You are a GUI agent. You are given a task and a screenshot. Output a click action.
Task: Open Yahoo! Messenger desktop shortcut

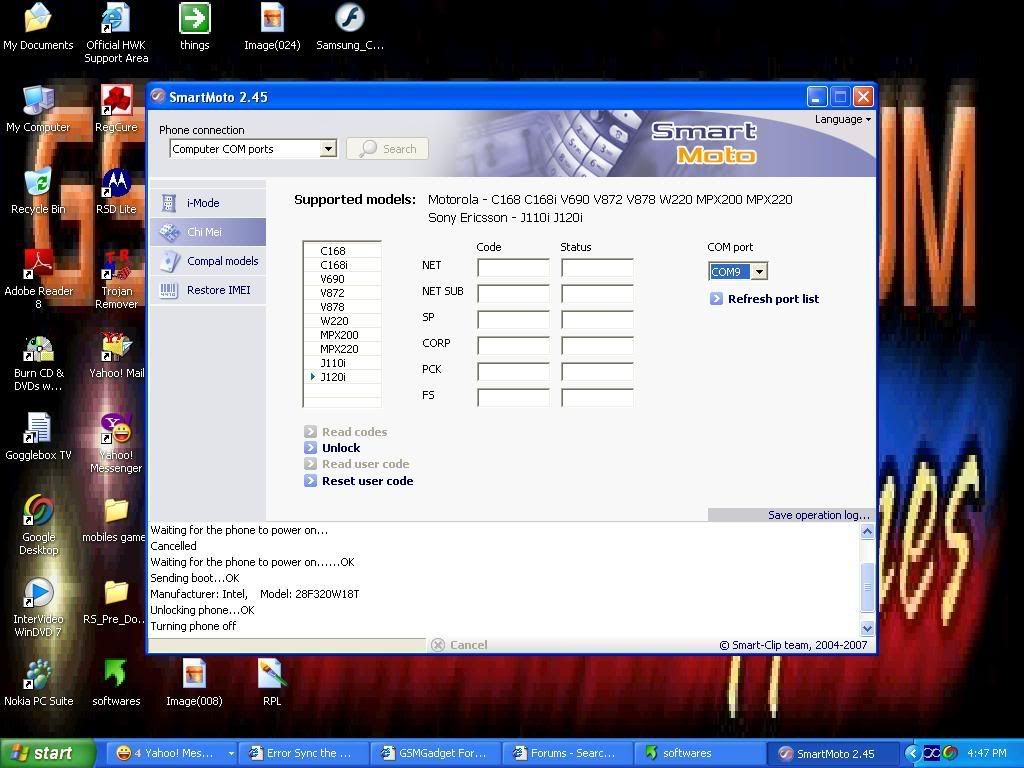pos(116,444)
